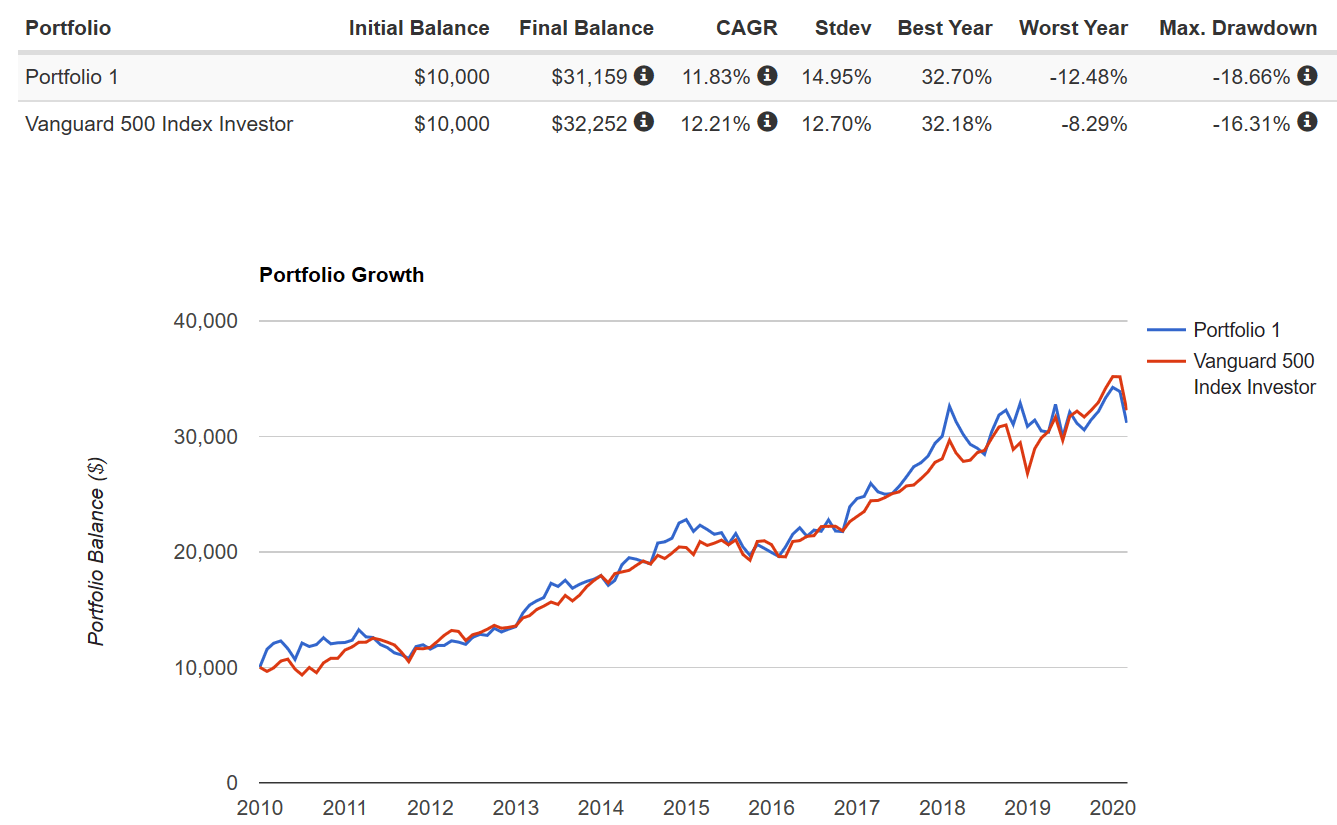Image resolution: width=1337 pixels, height=825 pixels.
Task: Select the Worst Year column header
Action: [1073, 28]
